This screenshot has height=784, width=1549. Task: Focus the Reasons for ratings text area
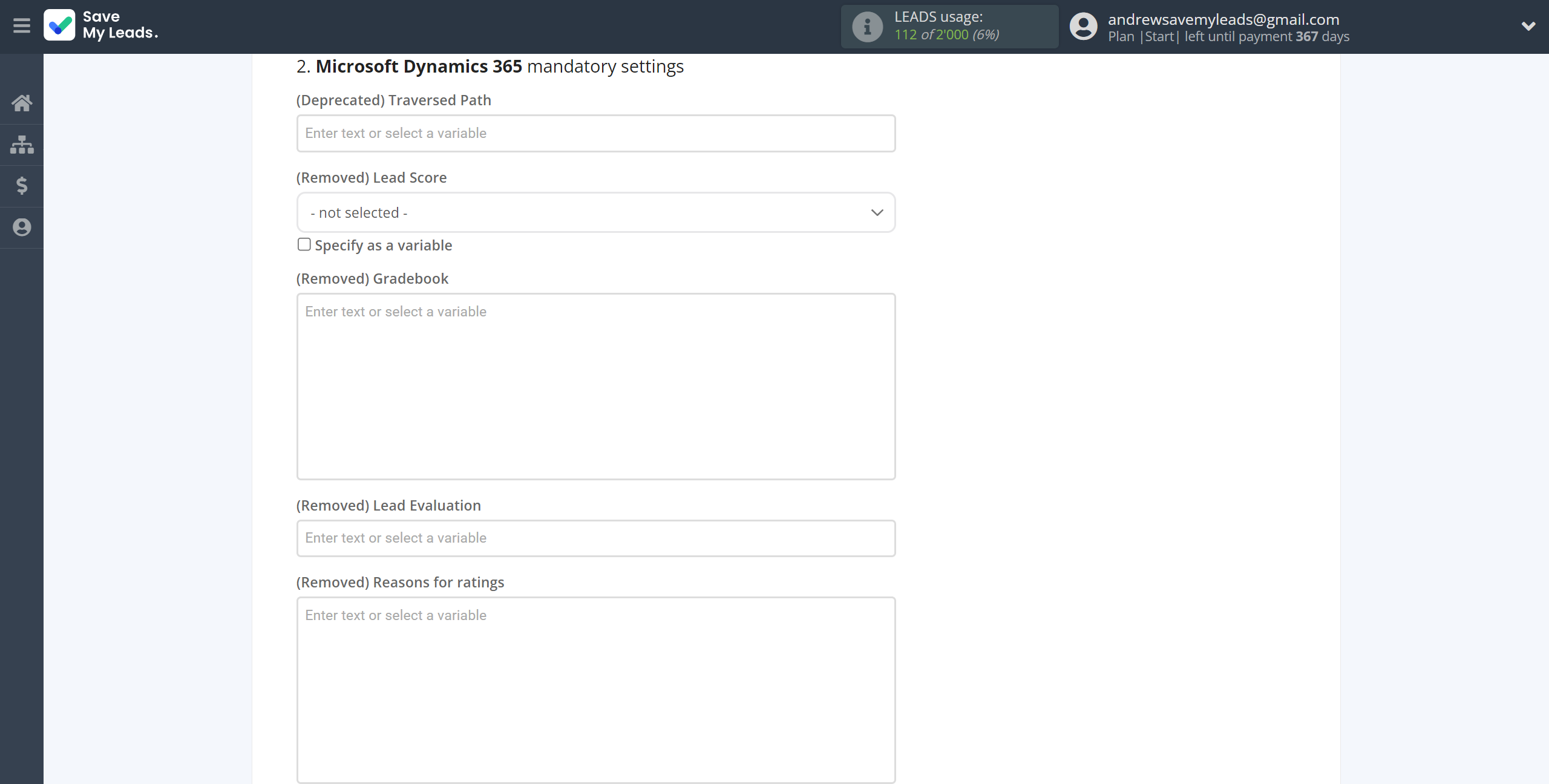pos(596,690)
